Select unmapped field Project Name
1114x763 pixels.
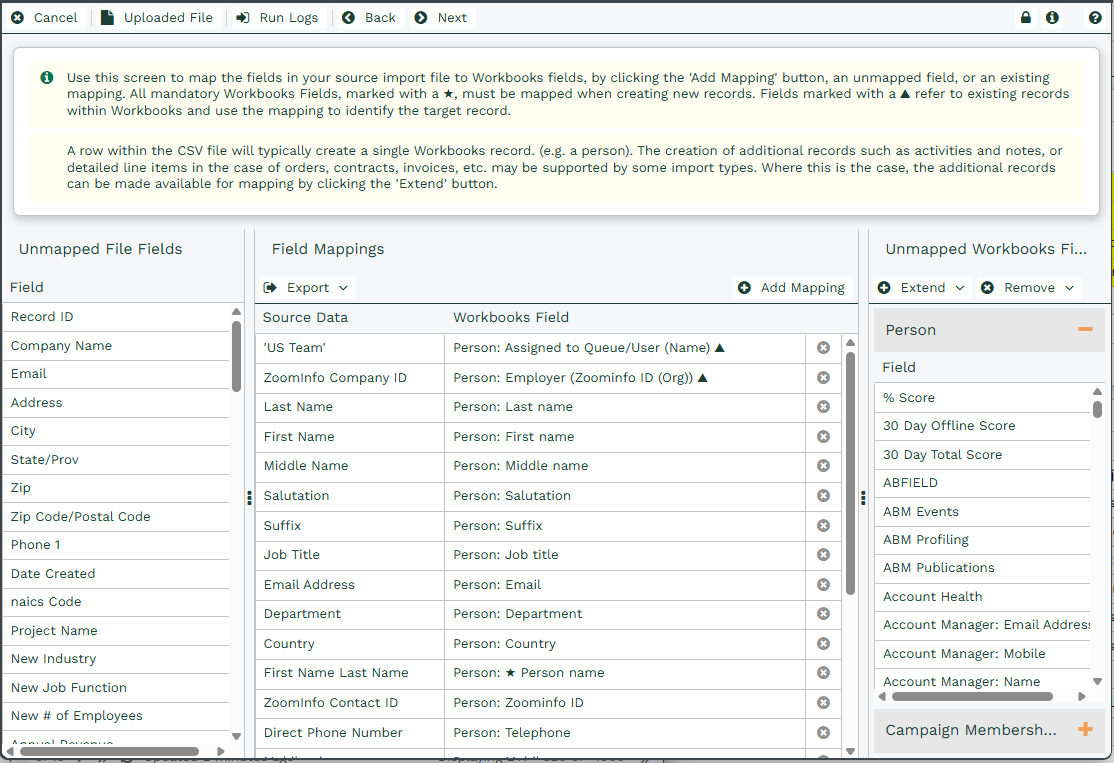pyautogui.click(x=116, y=631)
